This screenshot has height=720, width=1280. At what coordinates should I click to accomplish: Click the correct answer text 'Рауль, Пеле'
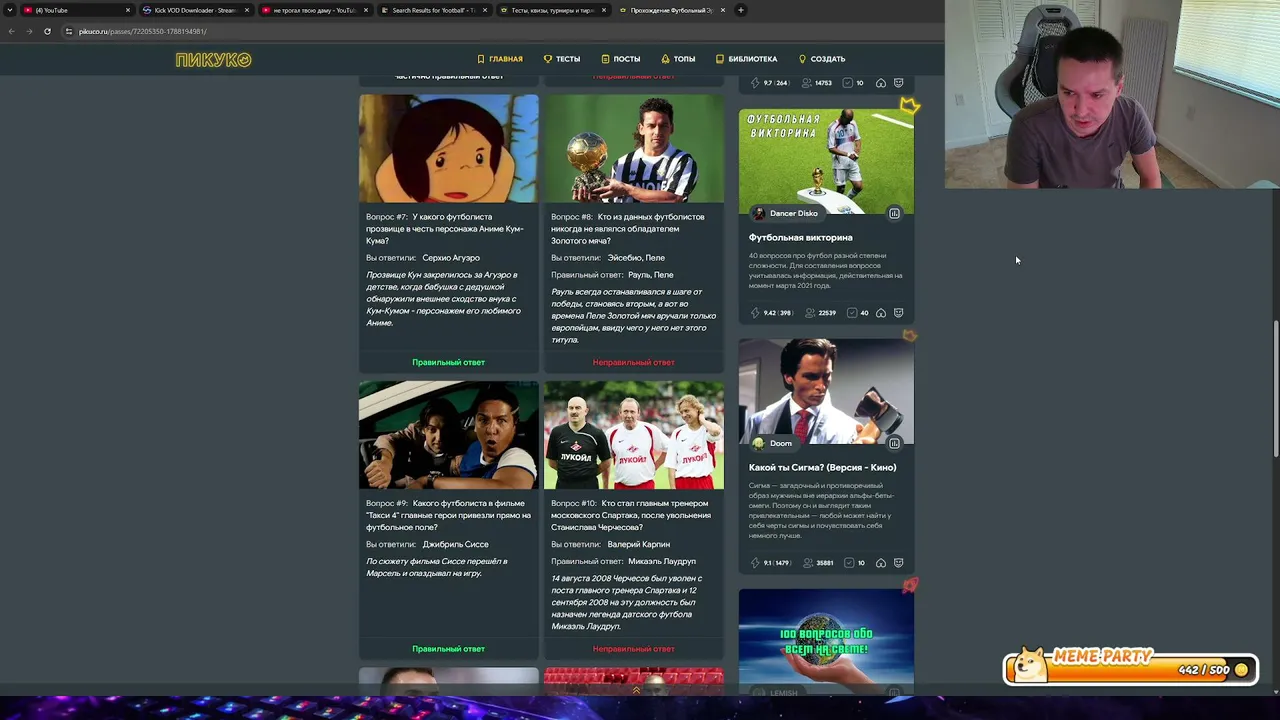[x=651, y=275]
